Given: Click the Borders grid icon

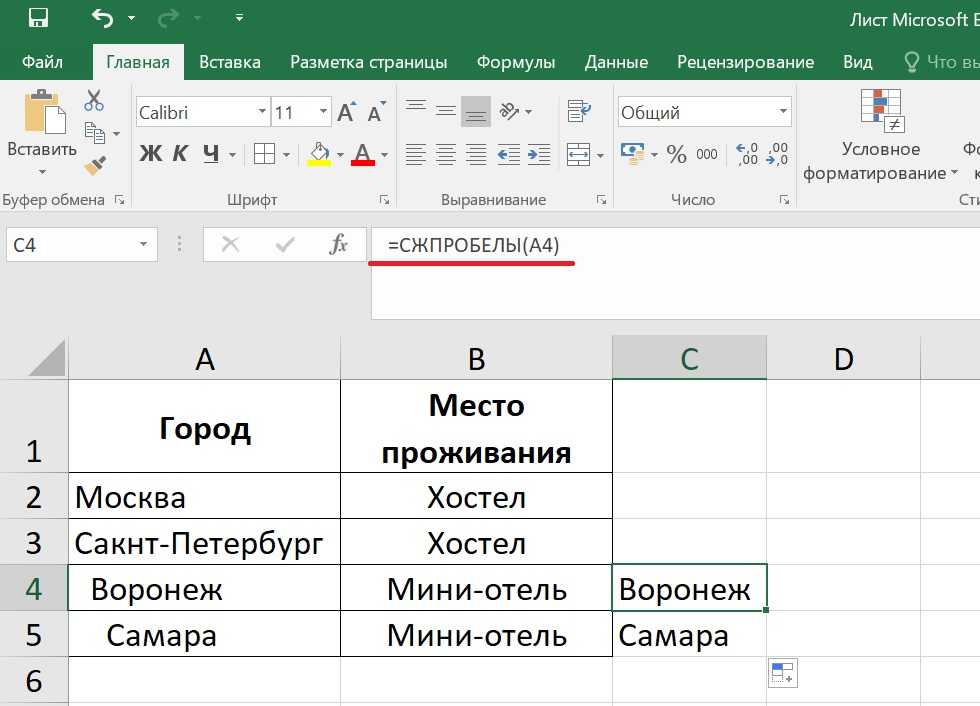Looking at the screenshot, I should pos(264,154).
